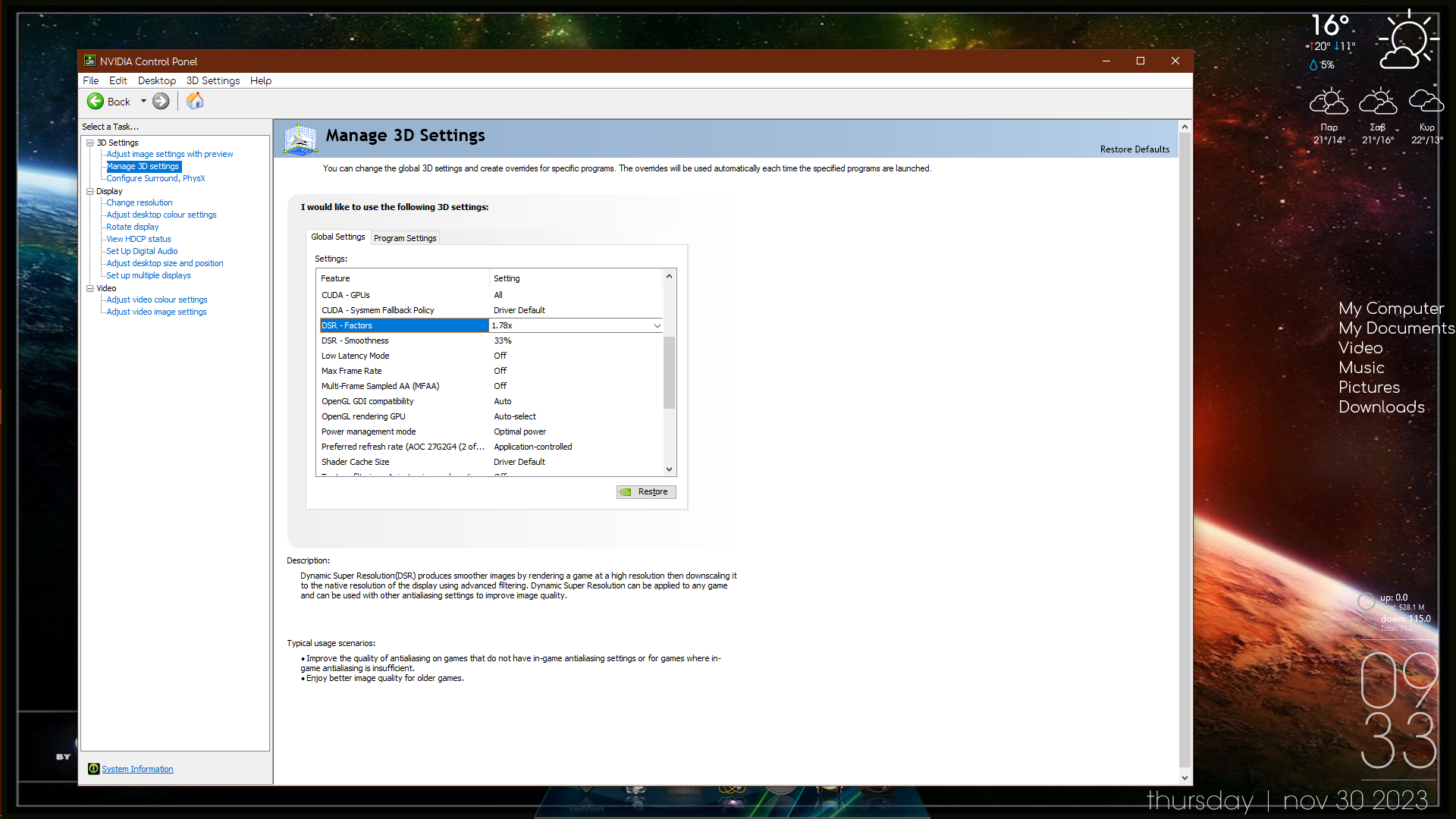This screenshot has width=1456, height=819.
Task: Open the 3D Settings menu
Action: point(213,80)
